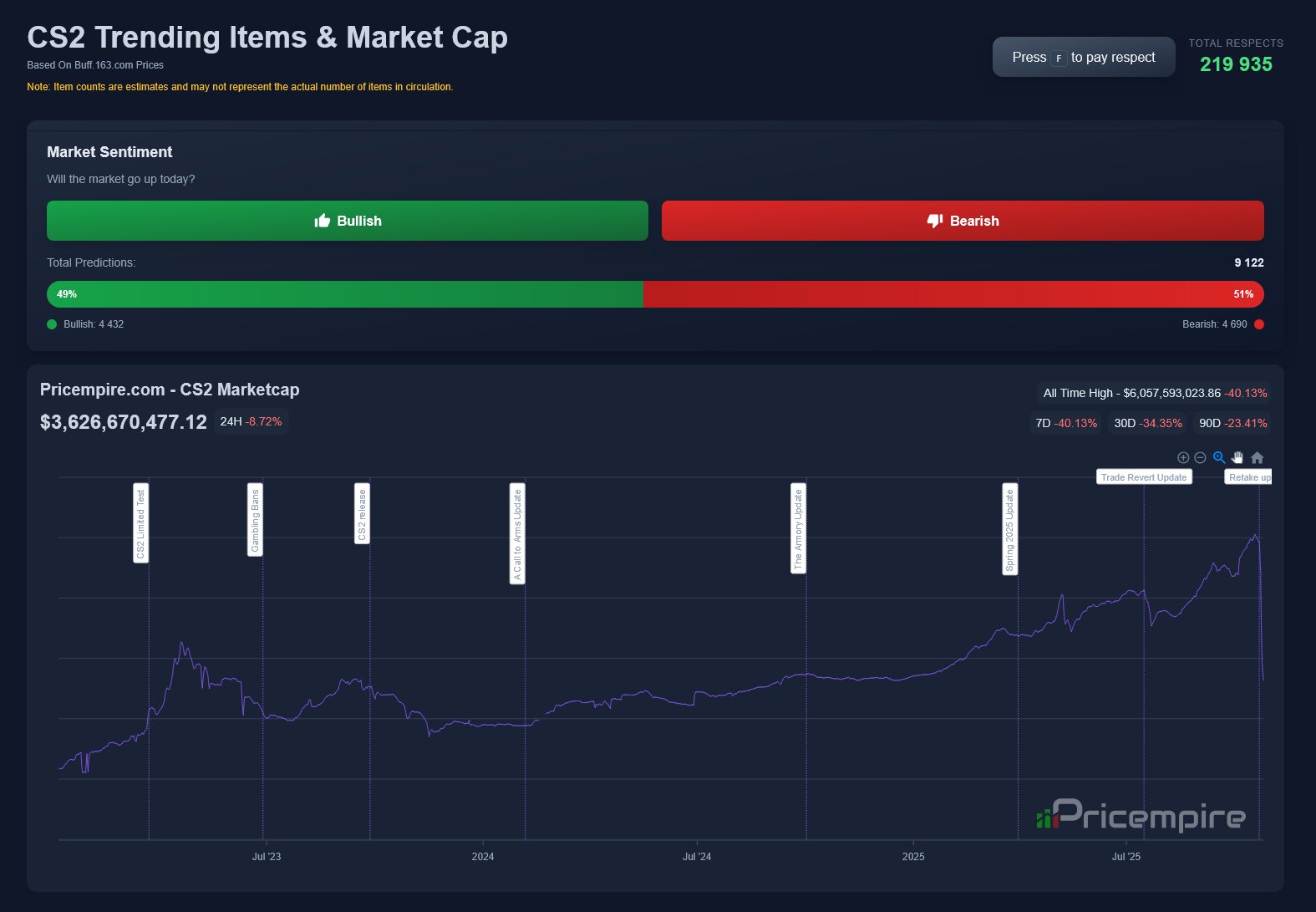This screenshot has width=1316, height=912.
Task: Click the chart zoom in plus icon
Action: click(x=1183, y=457)
